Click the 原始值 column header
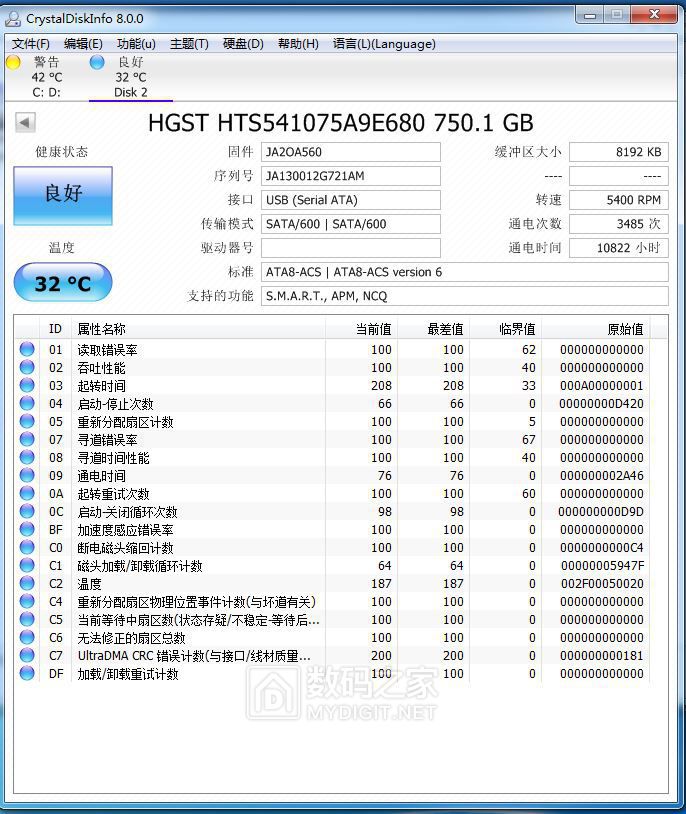 tap(596, 329)
